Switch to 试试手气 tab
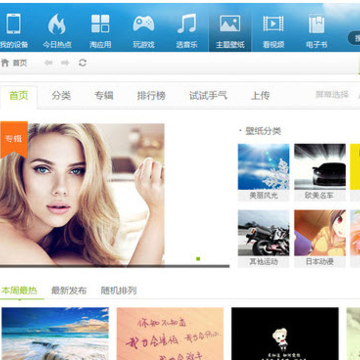360x360 pixels. click(208, 96)
